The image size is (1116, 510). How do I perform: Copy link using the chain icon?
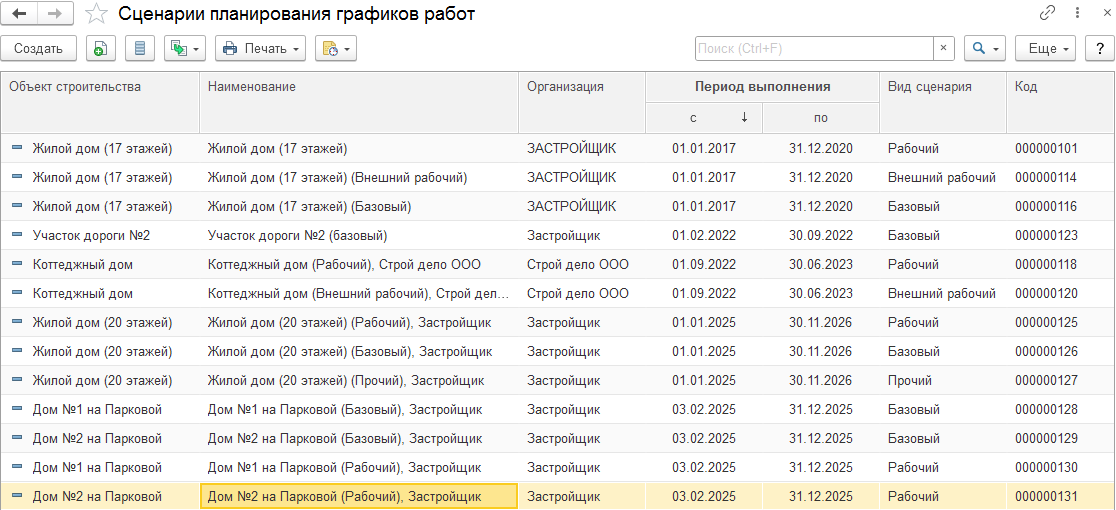tap(1048, 14)
